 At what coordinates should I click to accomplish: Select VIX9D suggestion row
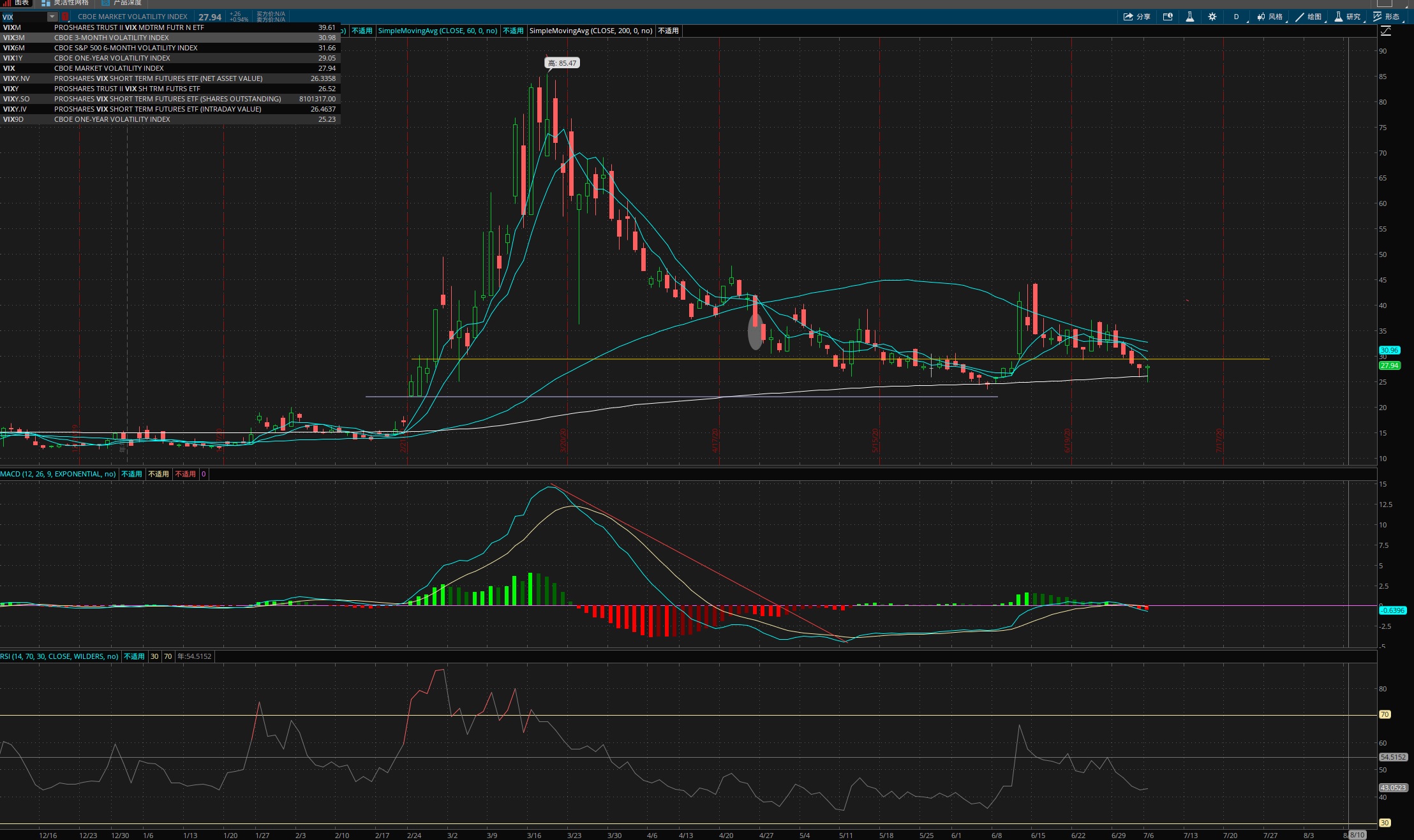coord(170,119)
